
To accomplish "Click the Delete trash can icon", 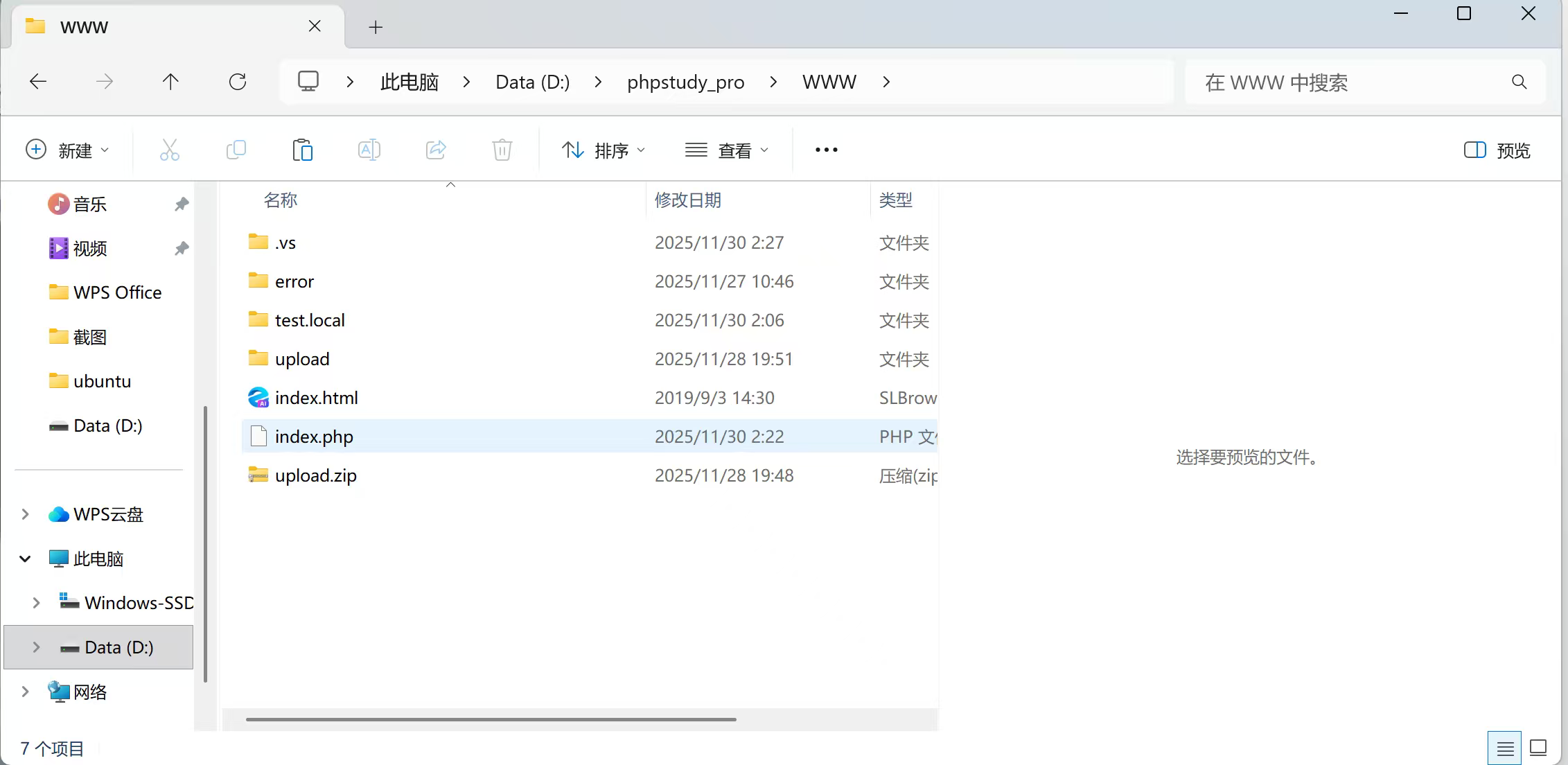I will tap(502, 150).
